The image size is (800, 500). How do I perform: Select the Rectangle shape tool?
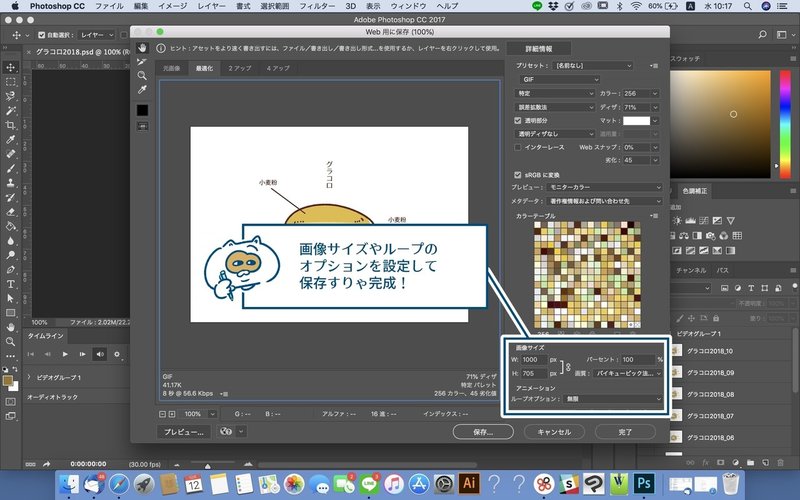10,312
